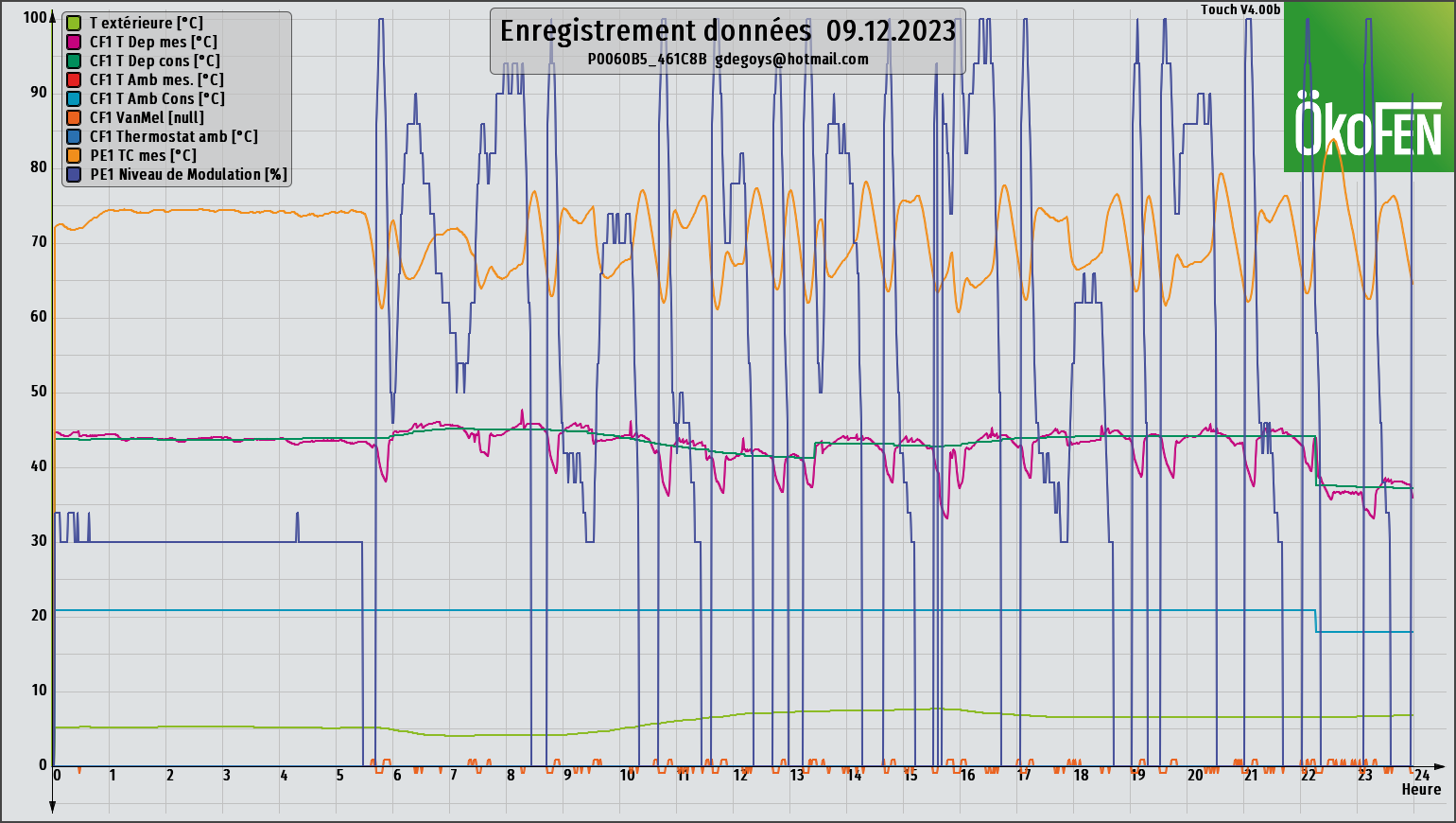
Task: Select legend label 'CF1 T Dep cons [°C]'
Action: coord(155,61)
